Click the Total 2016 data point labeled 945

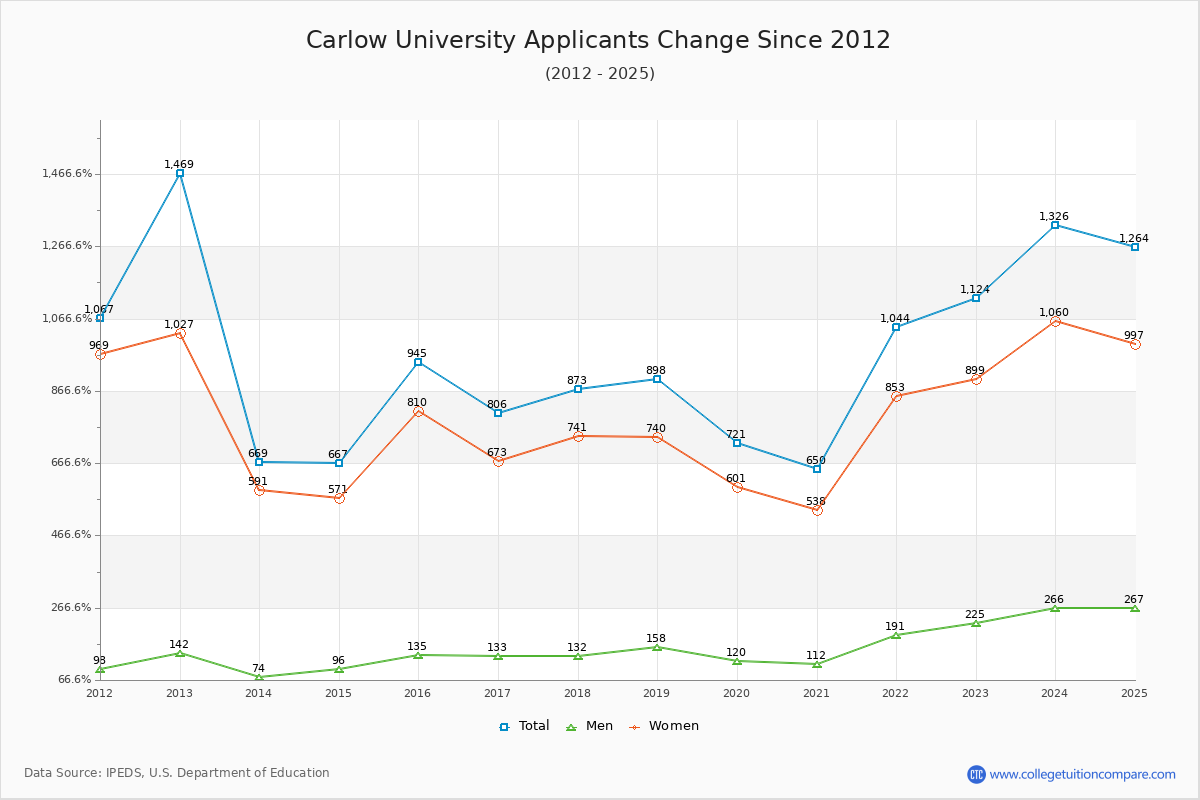pos(418,362)
